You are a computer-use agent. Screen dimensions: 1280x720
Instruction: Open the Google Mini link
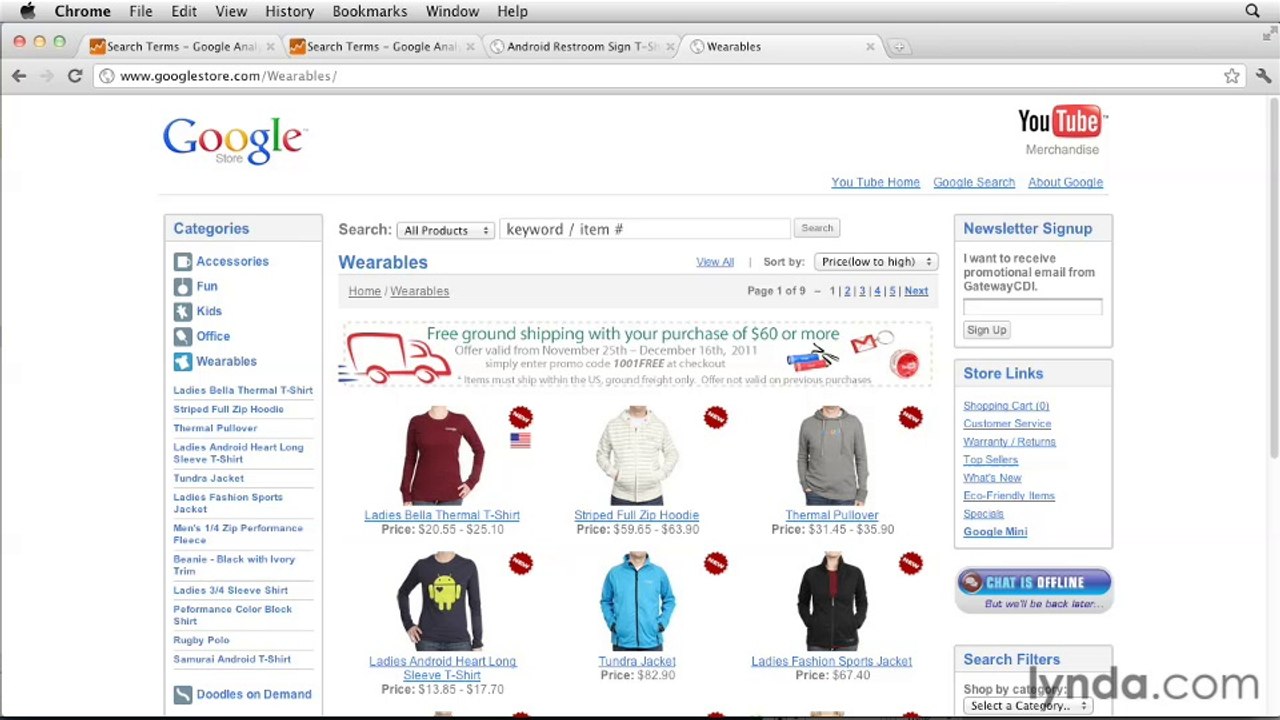(x=995, y=532)
